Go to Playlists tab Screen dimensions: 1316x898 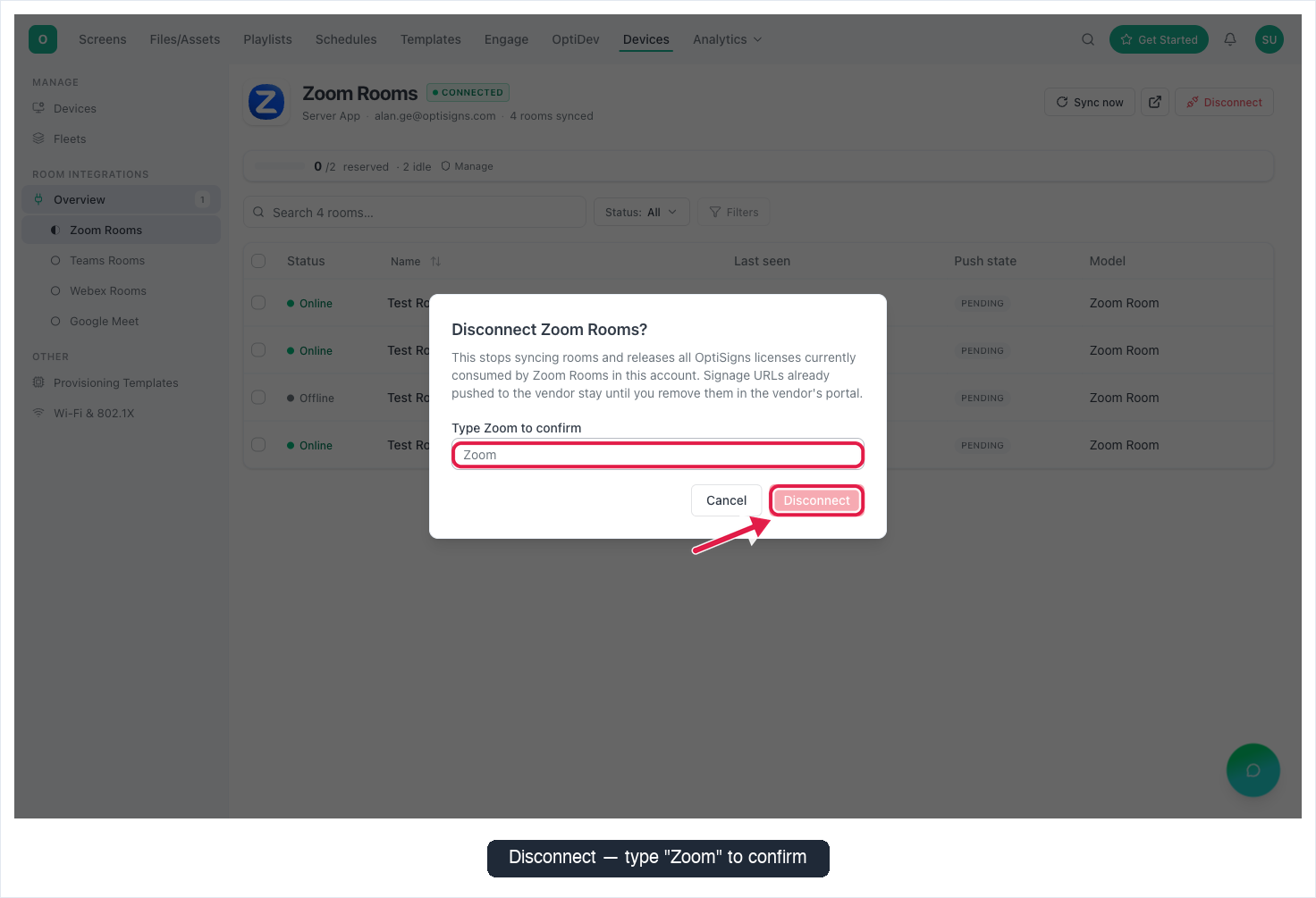(267, 39)
